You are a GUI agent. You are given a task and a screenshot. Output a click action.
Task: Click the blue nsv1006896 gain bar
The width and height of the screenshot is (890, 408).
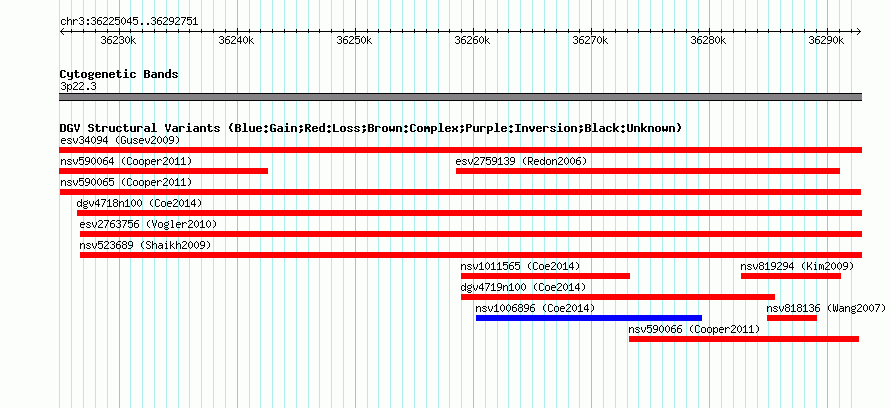click(x=589, y=318)
